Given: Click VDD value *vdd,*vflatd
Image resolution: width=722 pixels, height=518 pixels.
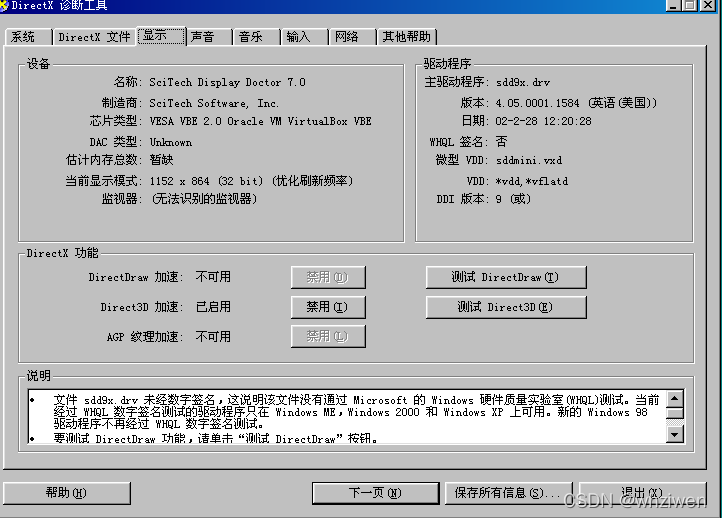Looking at the screenshot, I should [532, 181].
